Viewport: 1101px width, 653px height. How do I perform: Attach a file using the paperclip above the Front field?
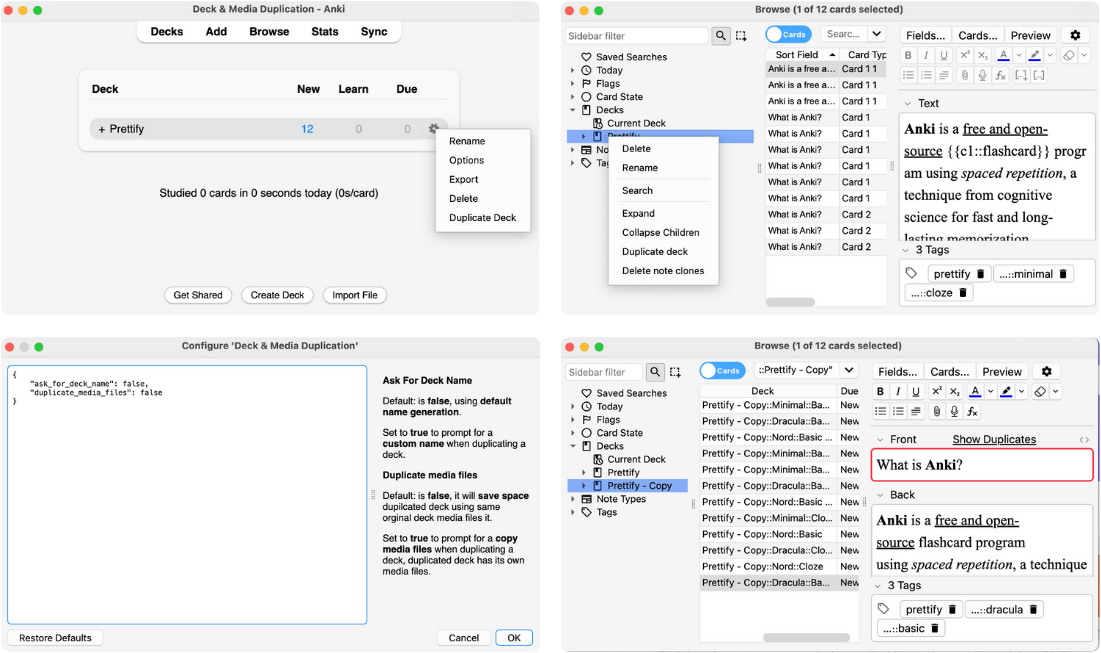tap(936, 411)
